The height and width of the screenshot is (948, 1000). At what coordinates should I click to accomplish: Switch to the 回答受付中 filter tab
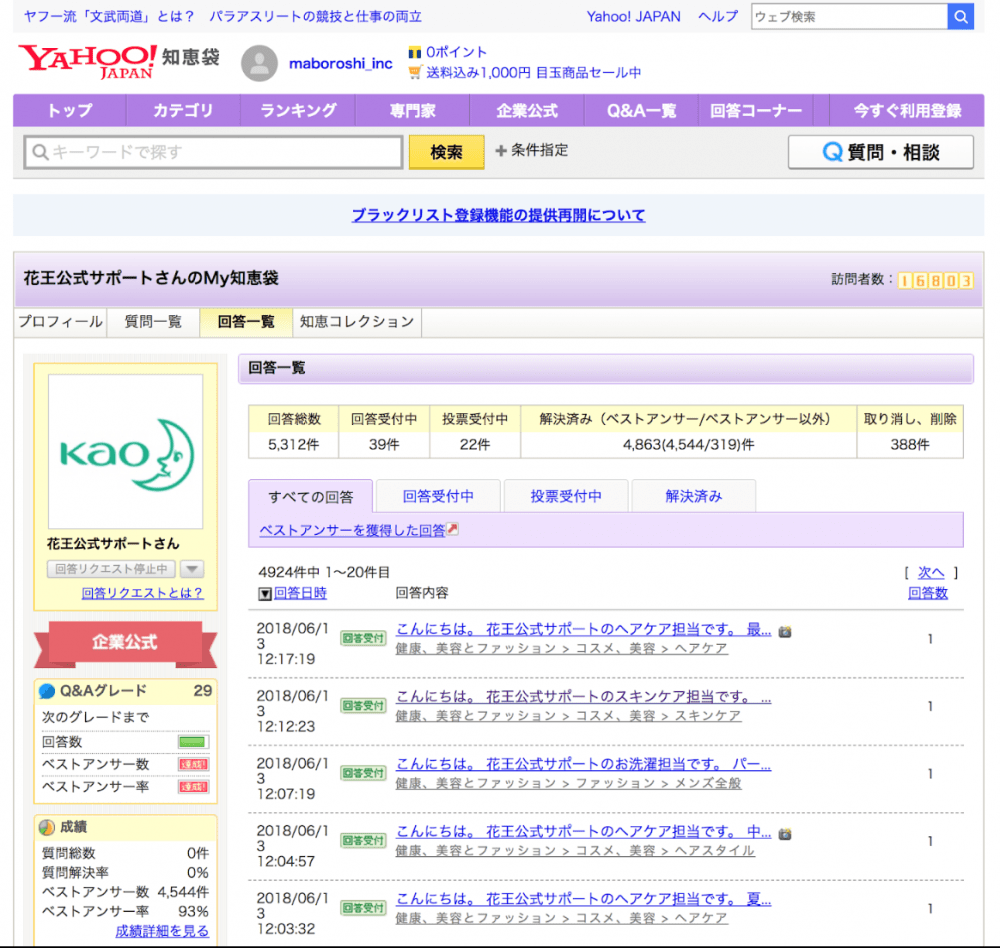tap(438, 496)
